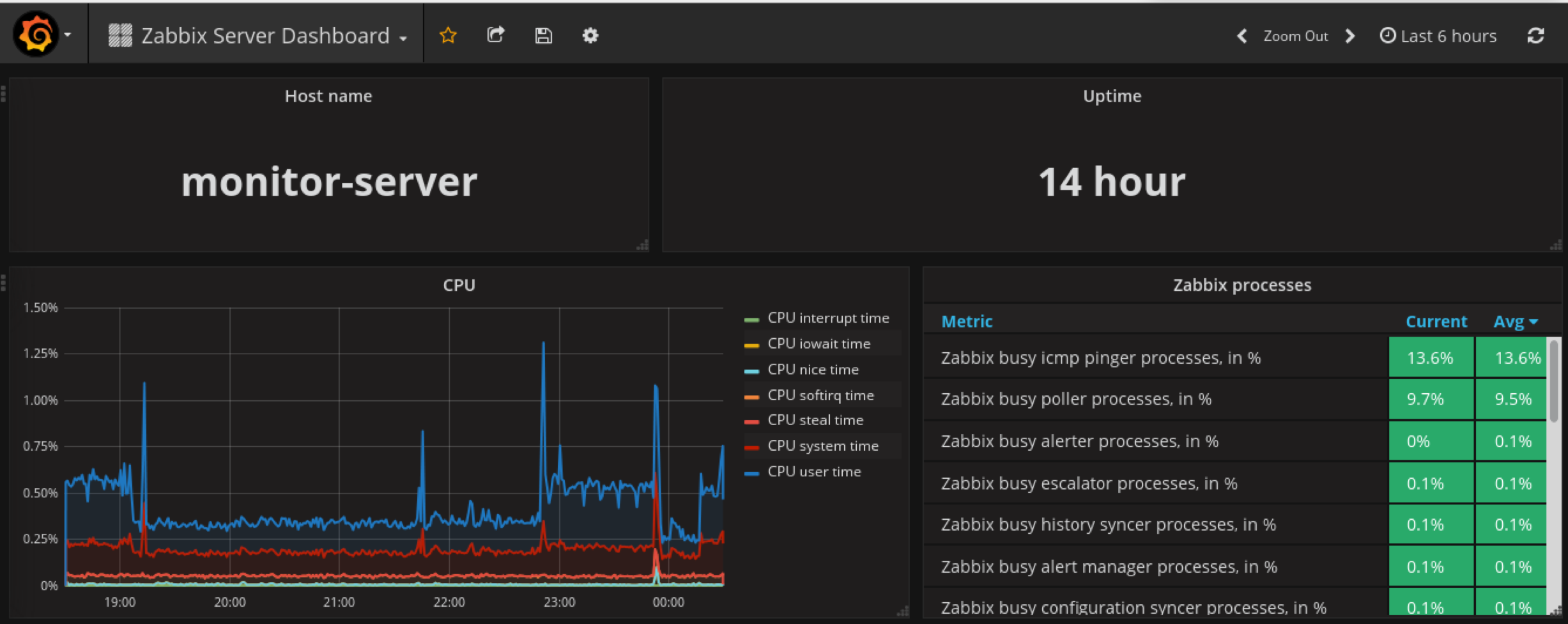Shift time range backward with left arrow
The image size is (1568, 624).
(x=1242, y=36)
